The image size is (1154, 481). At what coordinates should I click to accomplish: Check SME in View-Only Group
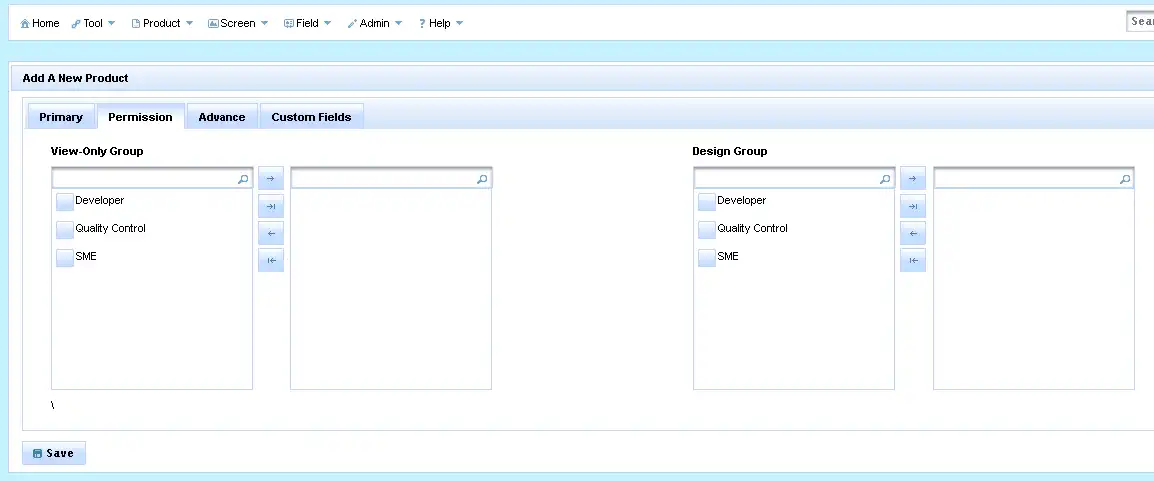65,257
